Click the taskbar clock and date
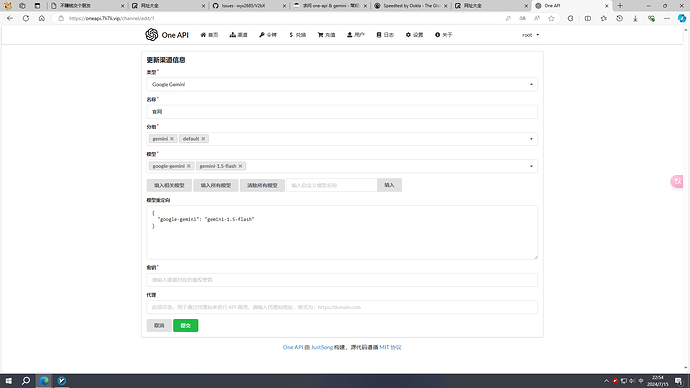This screenshot has width=690, height=388. point(657,381)
